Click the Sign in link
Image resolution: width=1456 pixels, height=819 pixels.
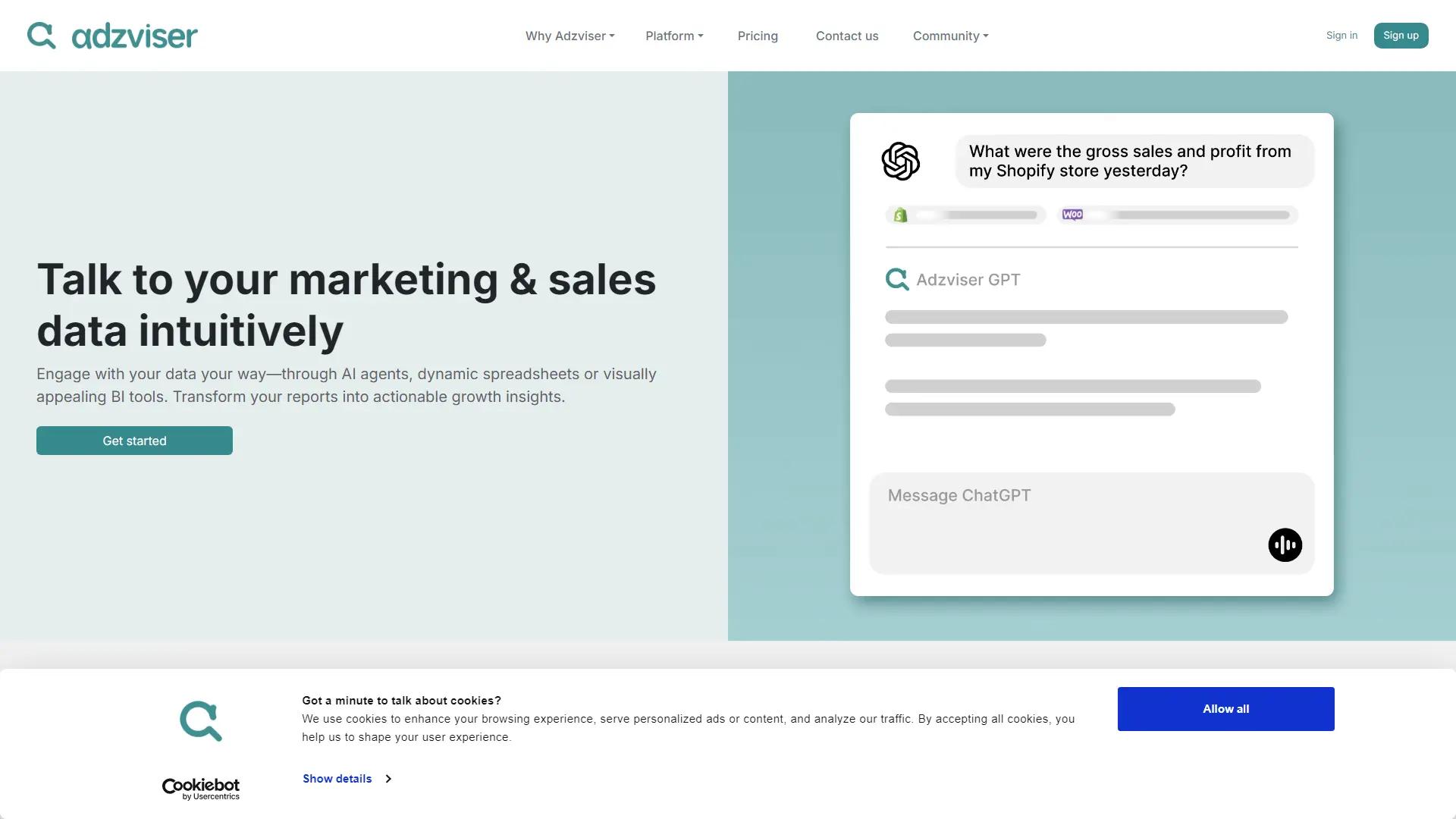click(x=1341, y=36)
